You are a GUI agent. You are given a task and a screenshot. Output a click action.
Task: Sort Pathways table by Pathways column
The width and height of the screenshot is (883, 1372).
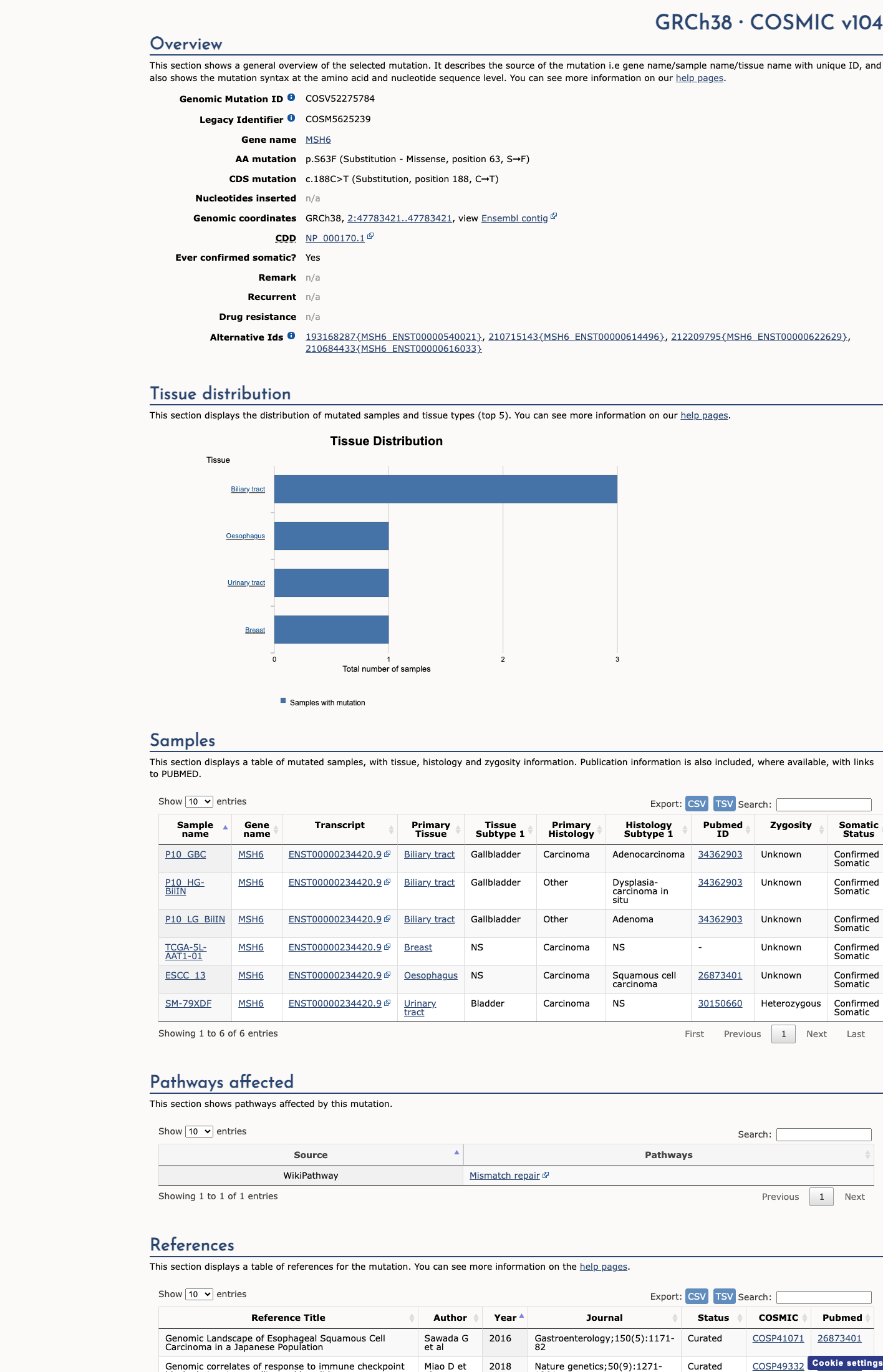pyautogui.click(x=668, y=1155)
